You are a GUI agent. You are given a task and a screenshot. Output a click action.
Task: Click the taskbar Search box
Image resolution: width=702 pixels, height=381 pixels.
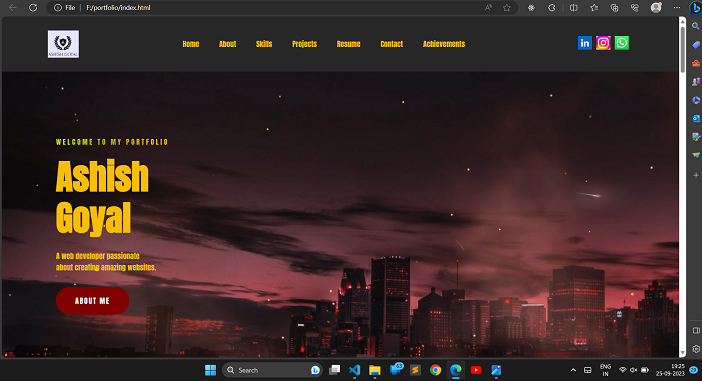272,370
